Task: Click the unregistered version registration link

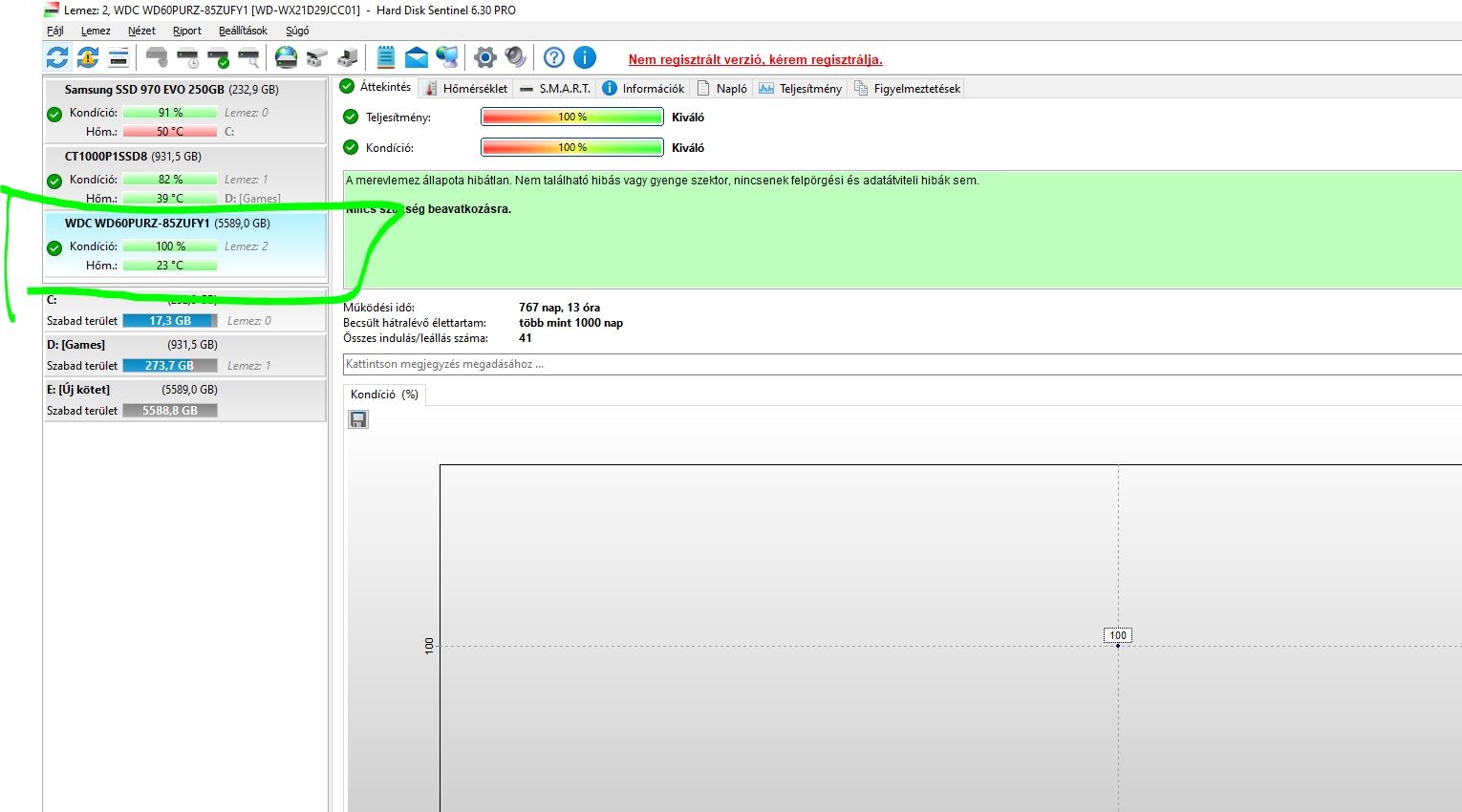Action: point(755,59)
